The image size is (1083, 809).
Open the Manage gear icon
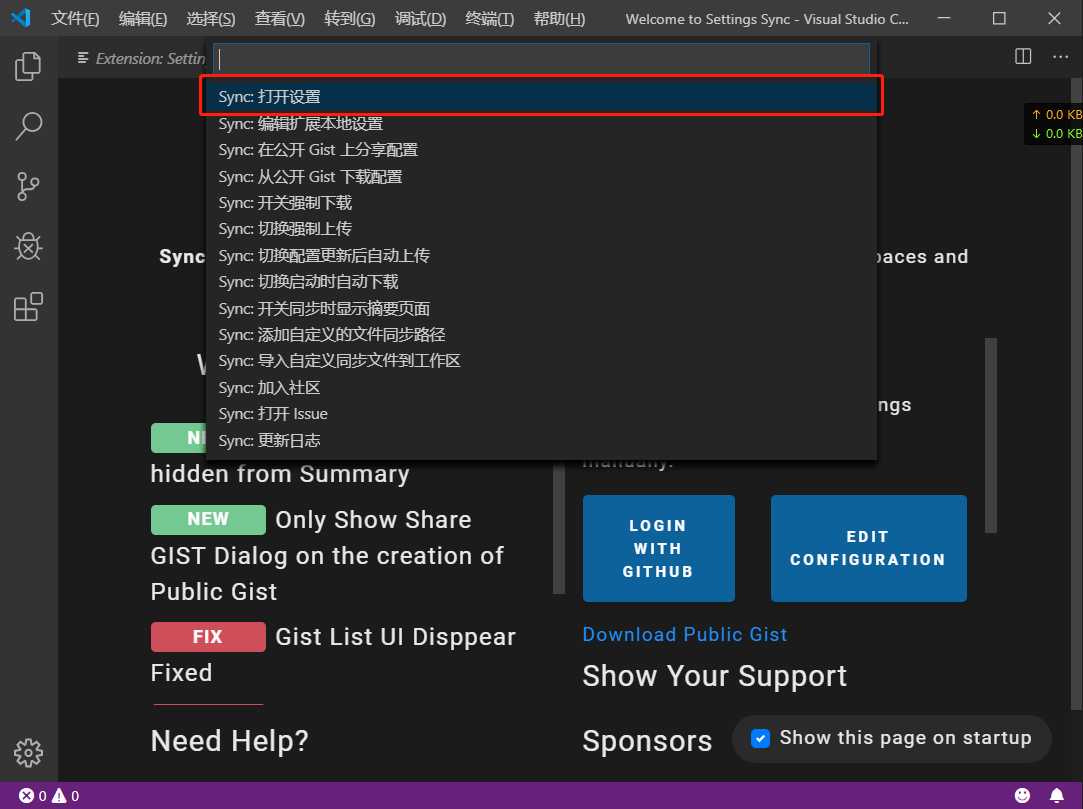[x=28, y=752]
